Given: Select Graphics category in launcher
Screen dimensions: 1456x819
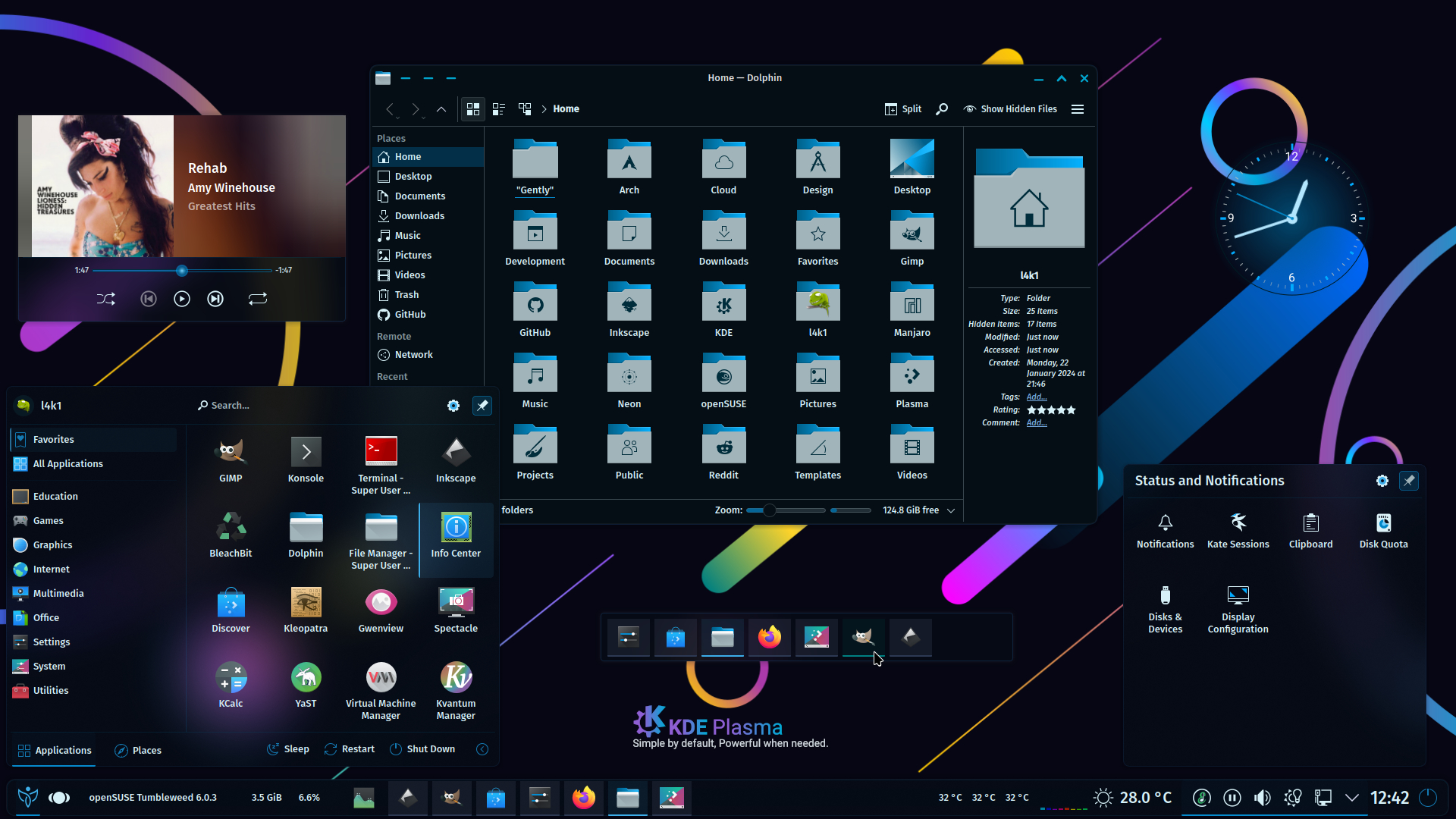Looking at the screenshot, I should click(x=94, y=545).
